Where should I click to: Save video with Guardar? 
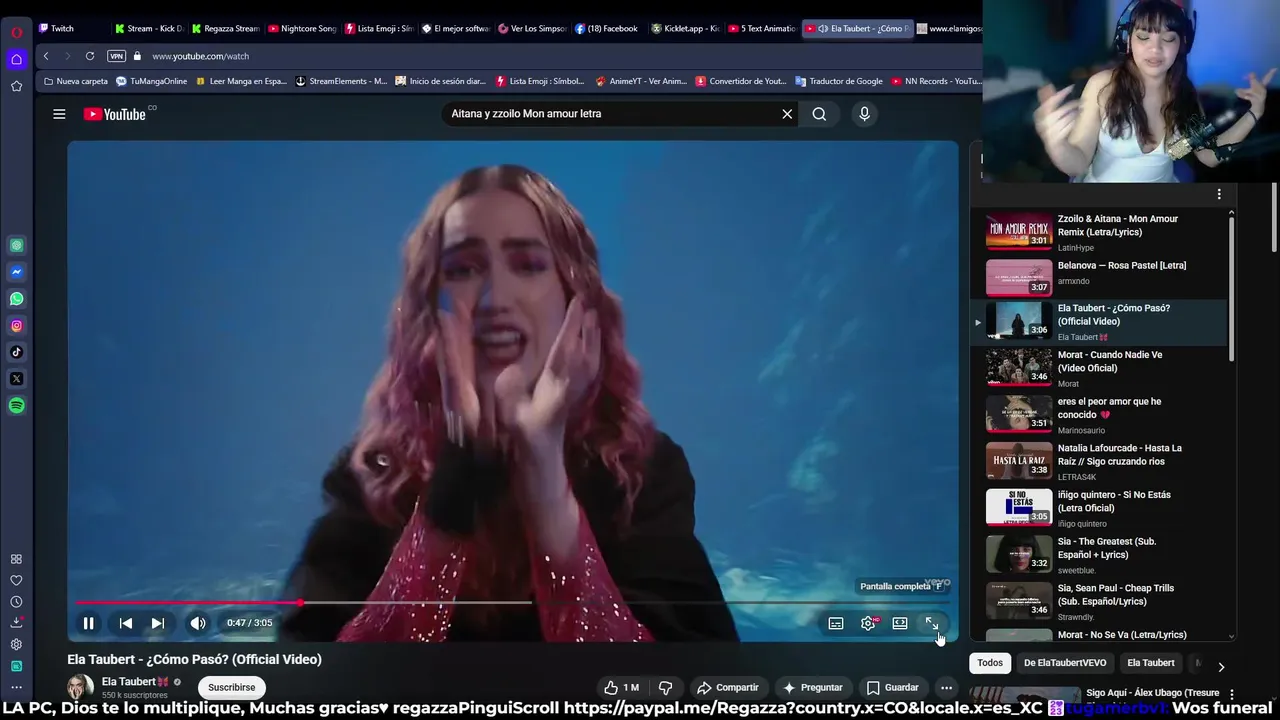892,687
